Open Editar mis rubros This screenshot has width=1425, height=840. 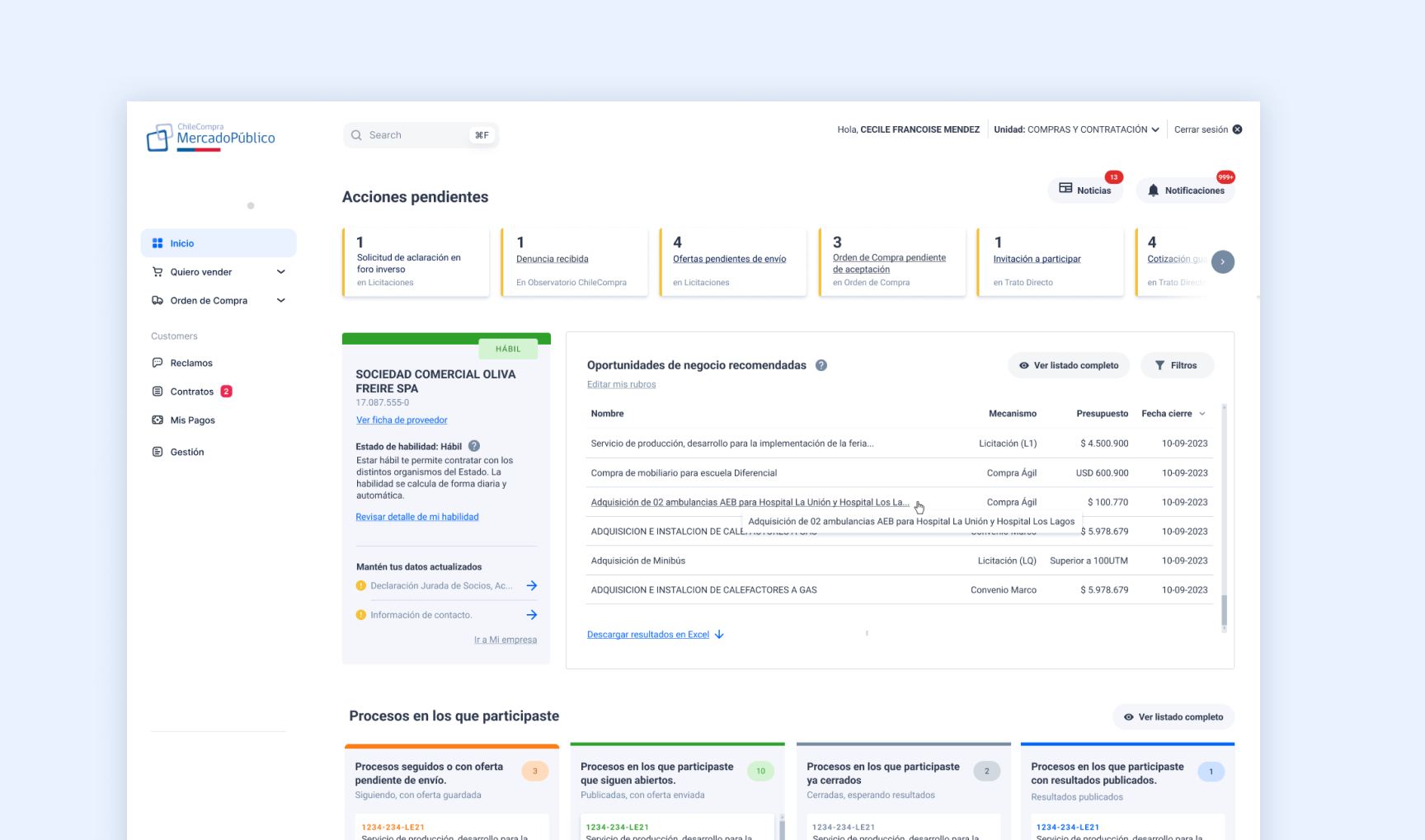(x=621, y=383)
